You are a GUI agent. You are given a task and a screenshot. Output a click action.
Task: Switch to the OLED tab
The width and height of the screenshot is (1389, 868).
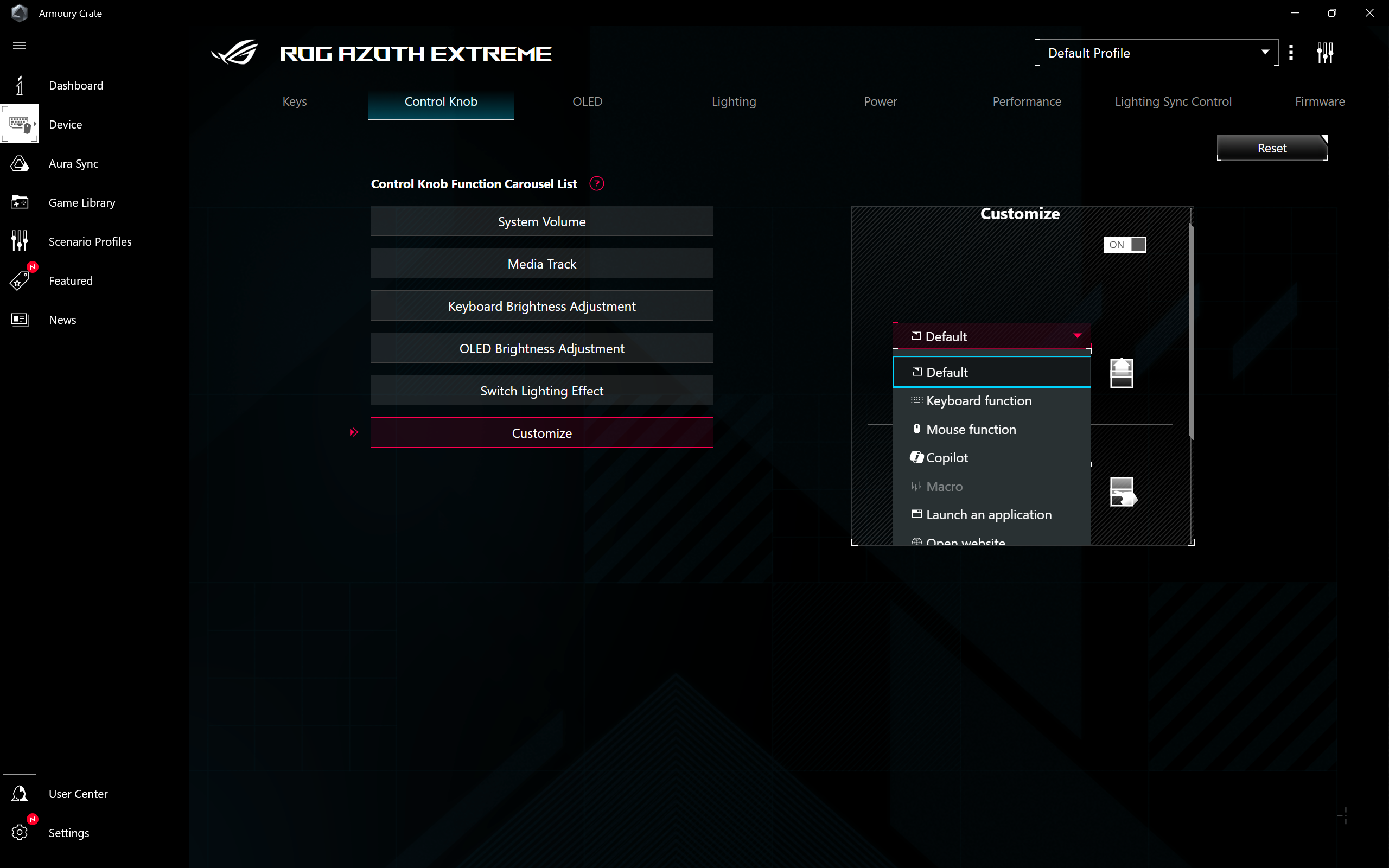(x=587, y=101)
